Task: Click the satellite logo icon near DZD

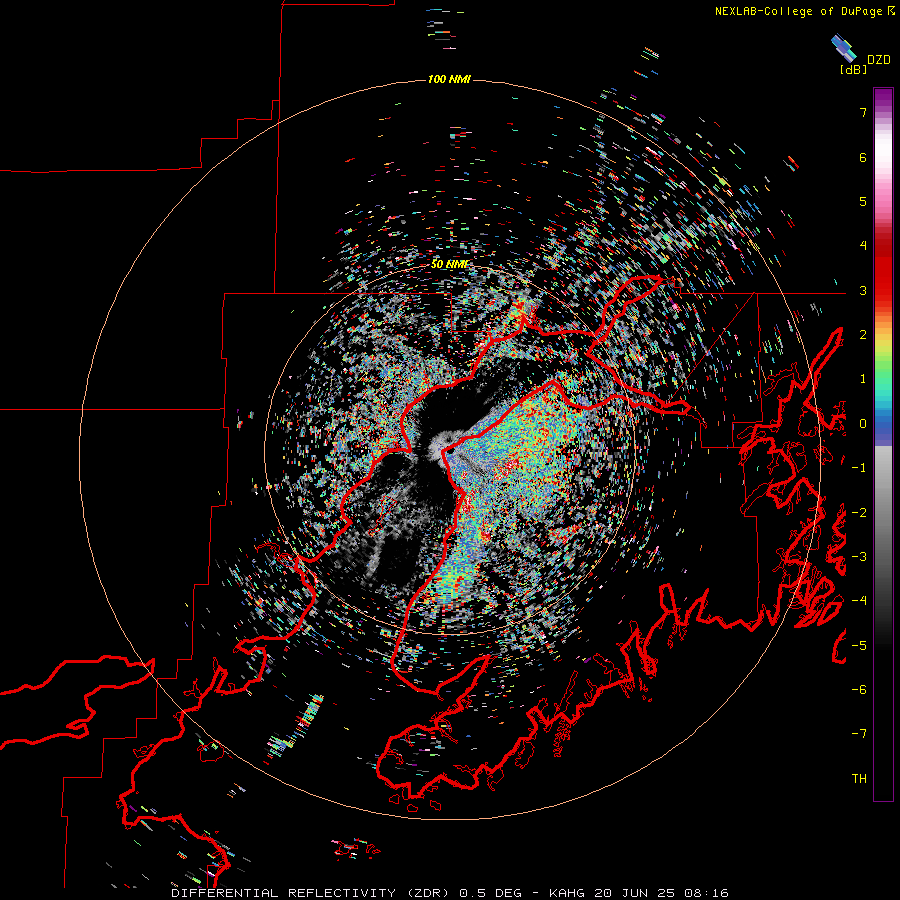Action: pos(843,48)
